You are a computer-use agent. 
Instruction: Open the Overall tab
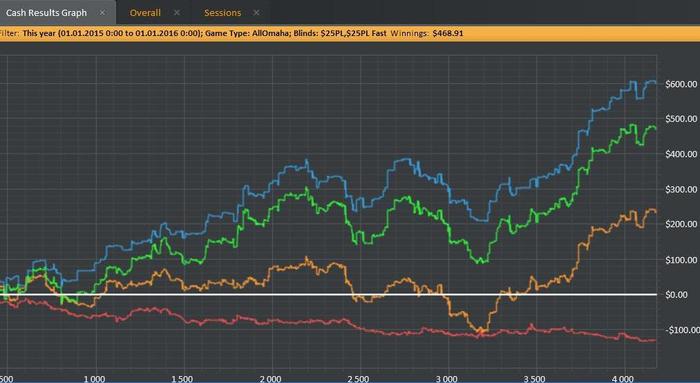click(x=145, y=13)
